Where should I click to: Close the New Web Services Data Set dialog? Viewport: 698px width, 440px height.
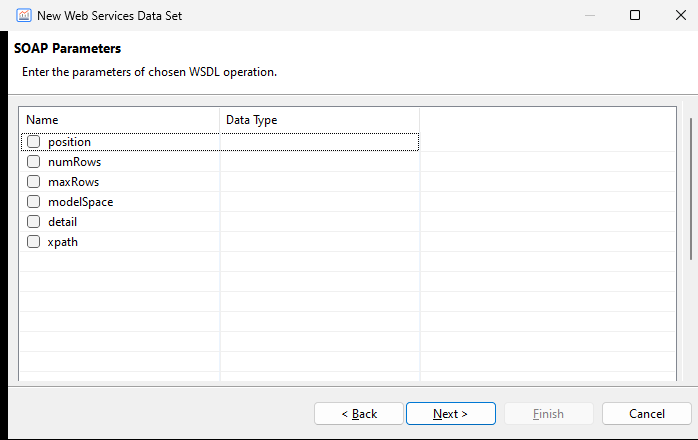(681, 15)
